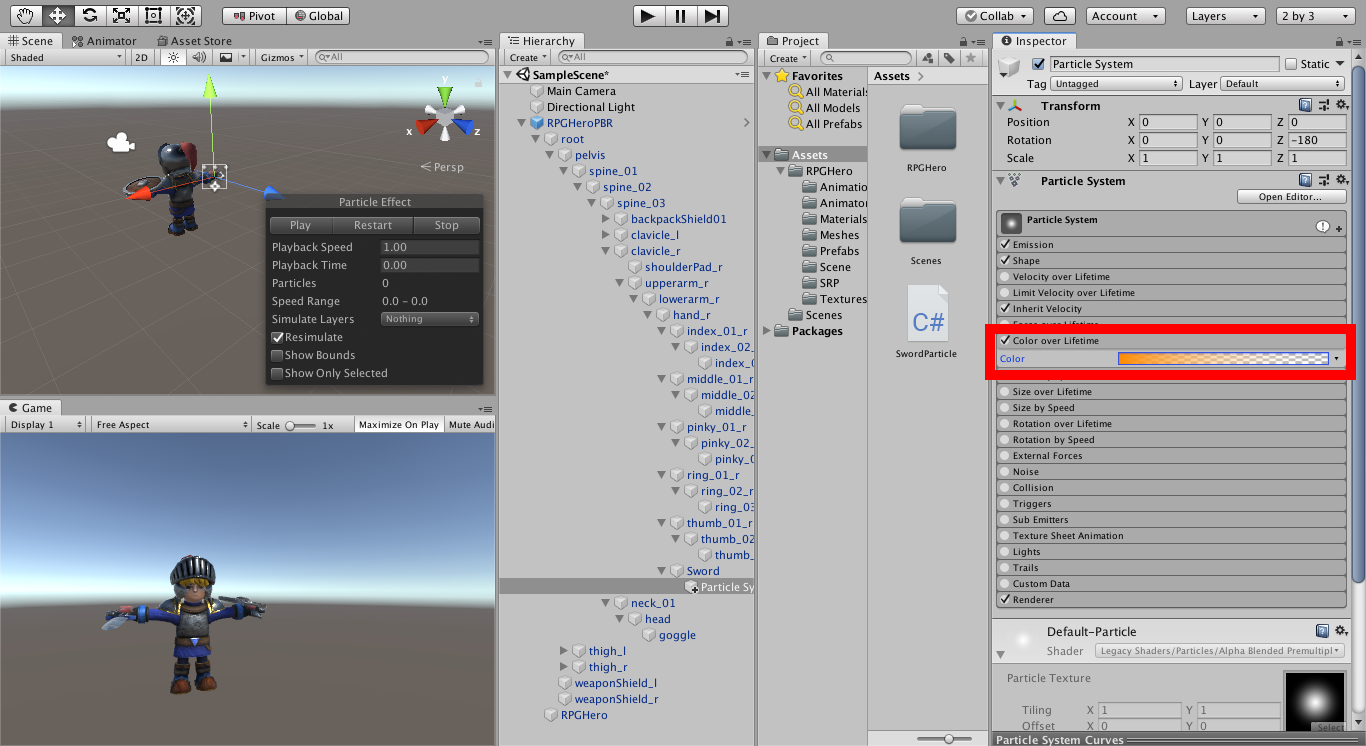Open the Collab dropdown
The width and height of the screenshot is (1366, 746).
[x=995, y=16]
